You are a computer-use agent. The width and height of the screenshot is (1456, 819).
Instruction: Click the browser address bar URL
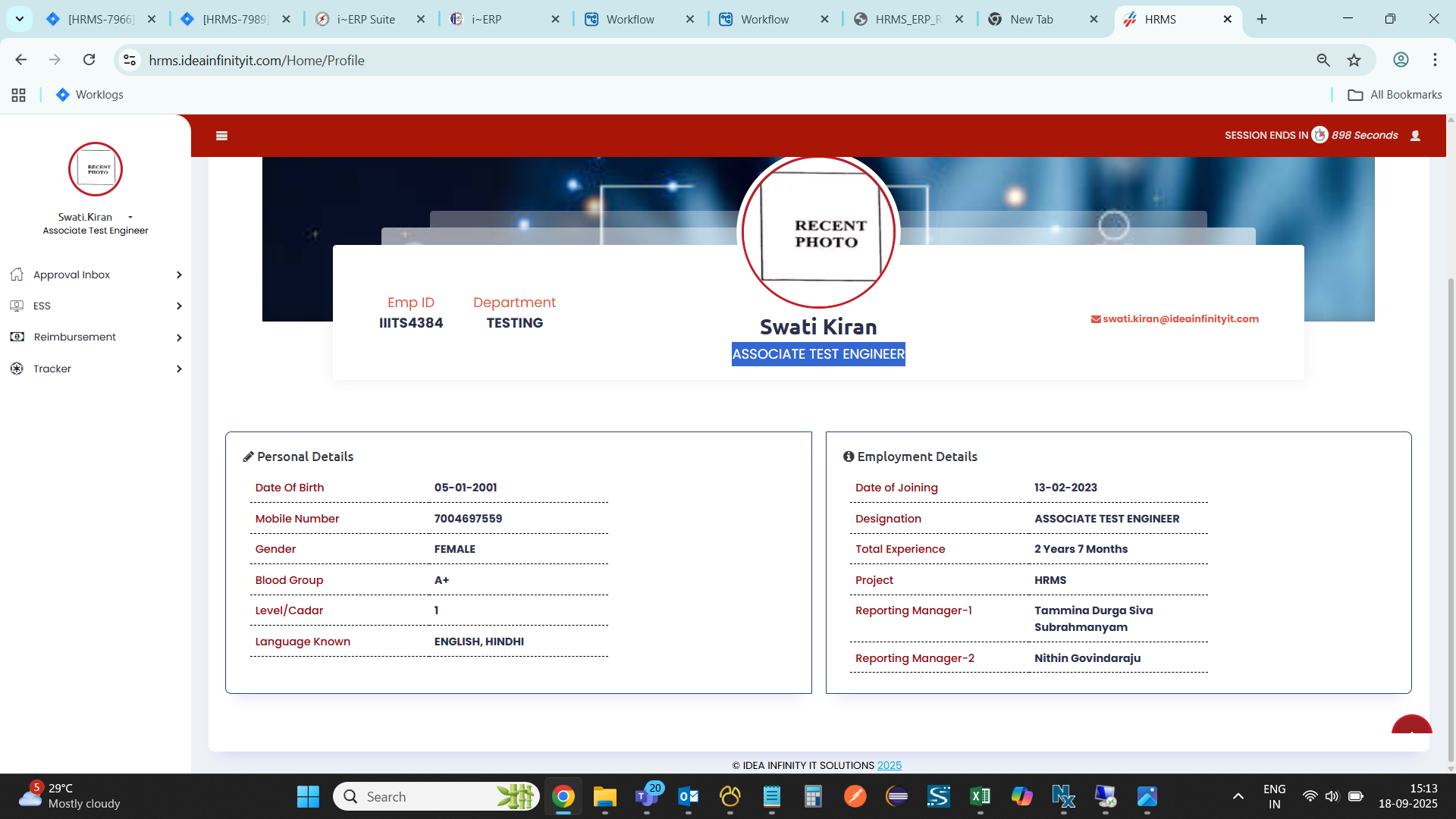[256, 60]
